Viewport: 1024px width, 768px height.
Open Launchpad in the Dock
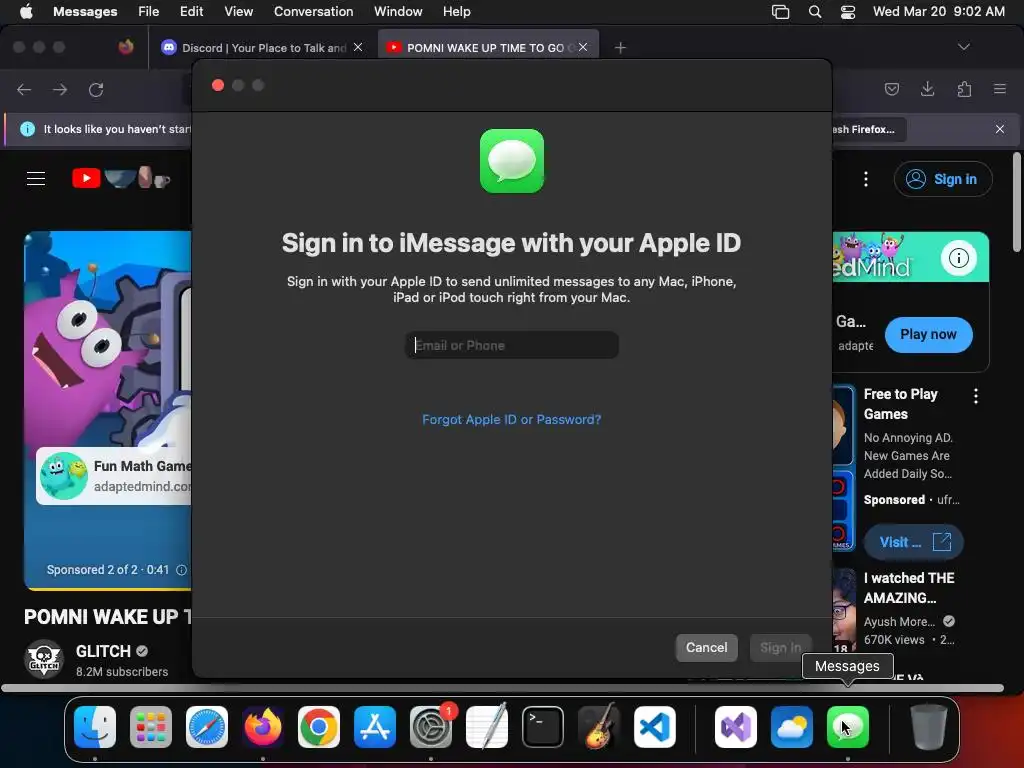click(151, 726)
